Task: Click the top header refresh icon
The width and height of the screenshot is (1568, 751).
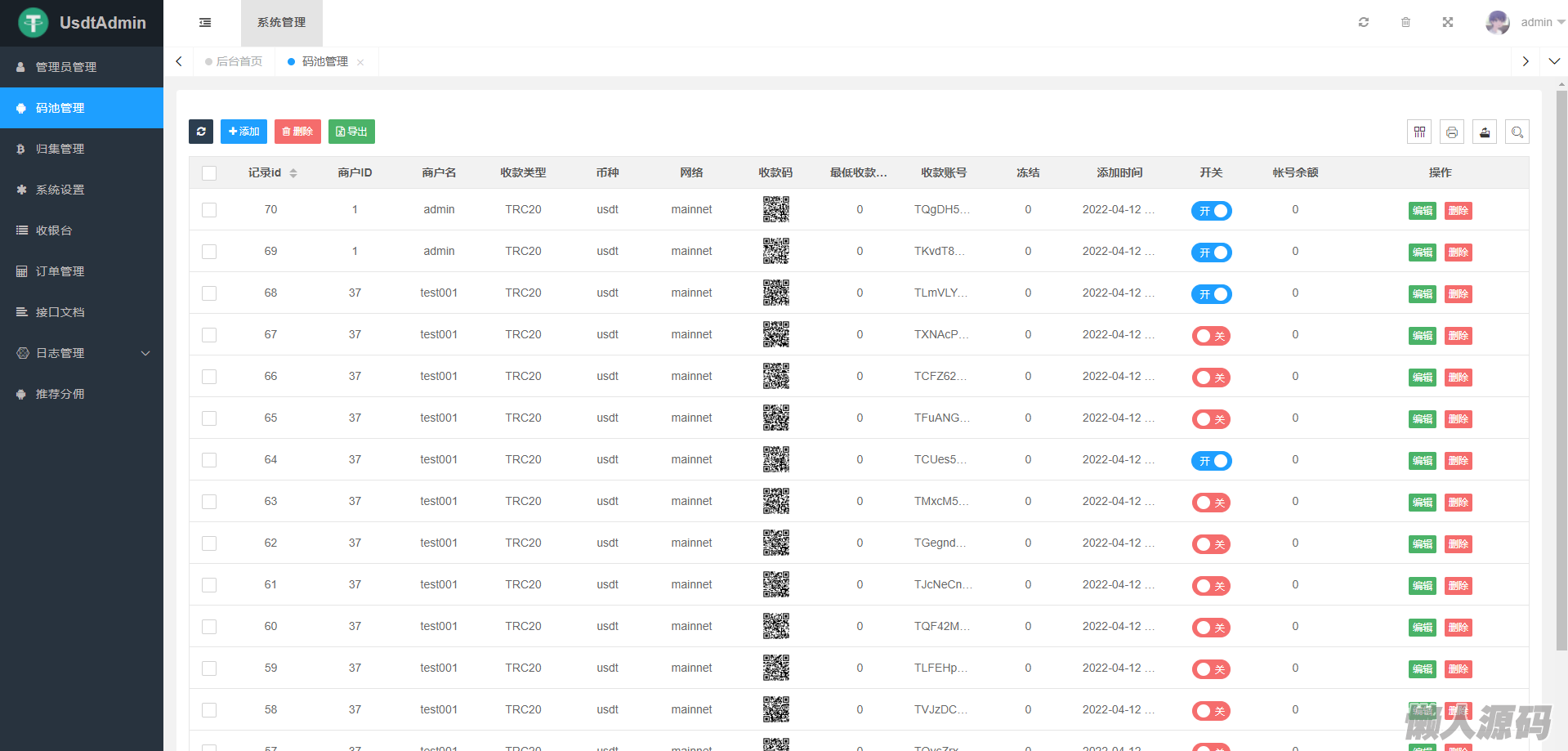Action: point(1364,22)
